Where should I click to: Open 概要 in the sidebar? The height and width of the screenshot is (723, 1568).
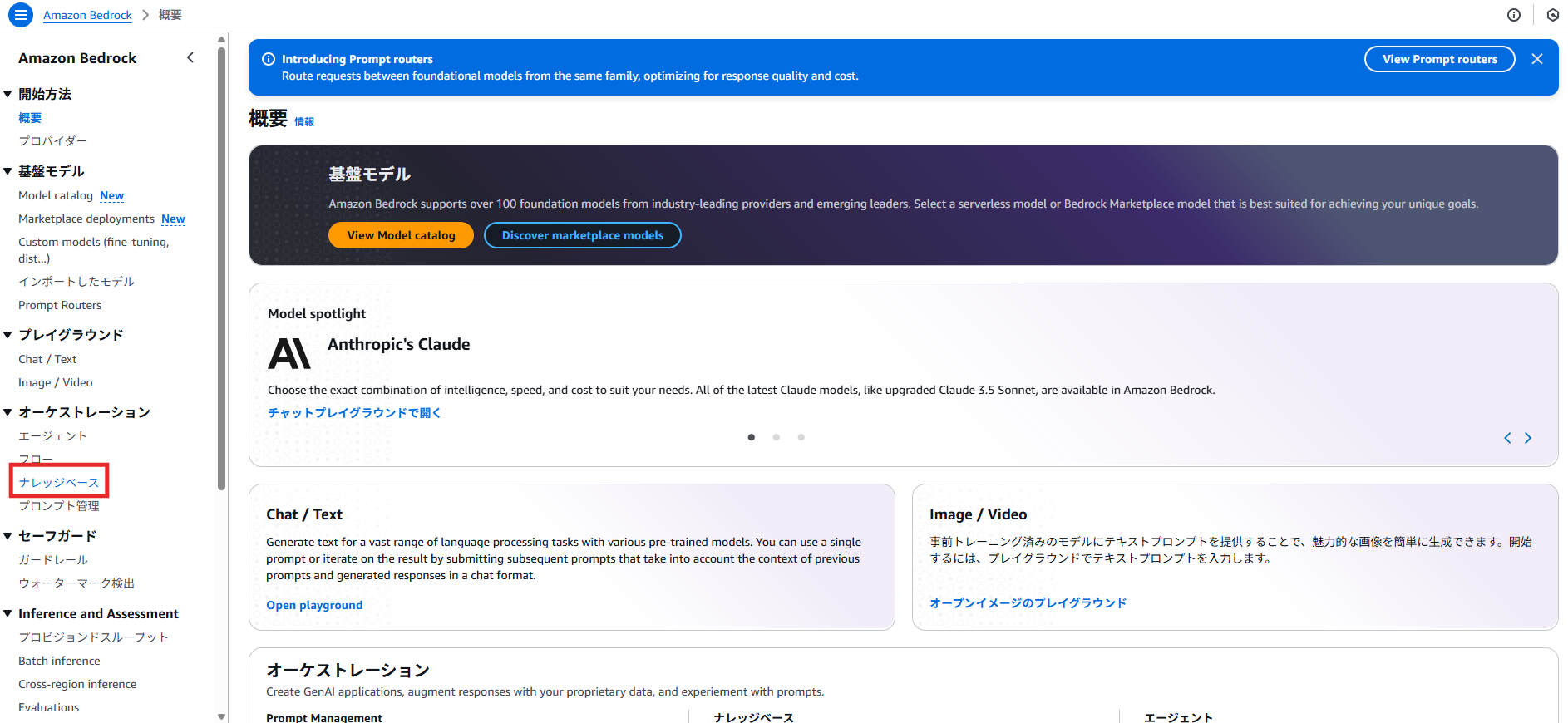tap(30, 118)
